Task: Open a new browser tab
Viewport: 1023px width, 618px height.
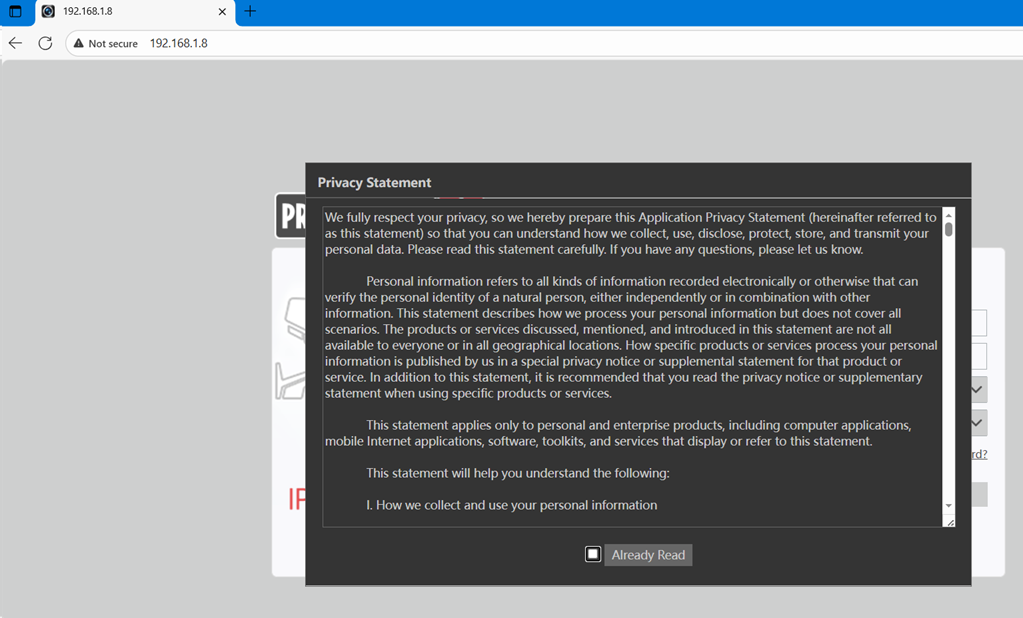Action: [250, 12]
